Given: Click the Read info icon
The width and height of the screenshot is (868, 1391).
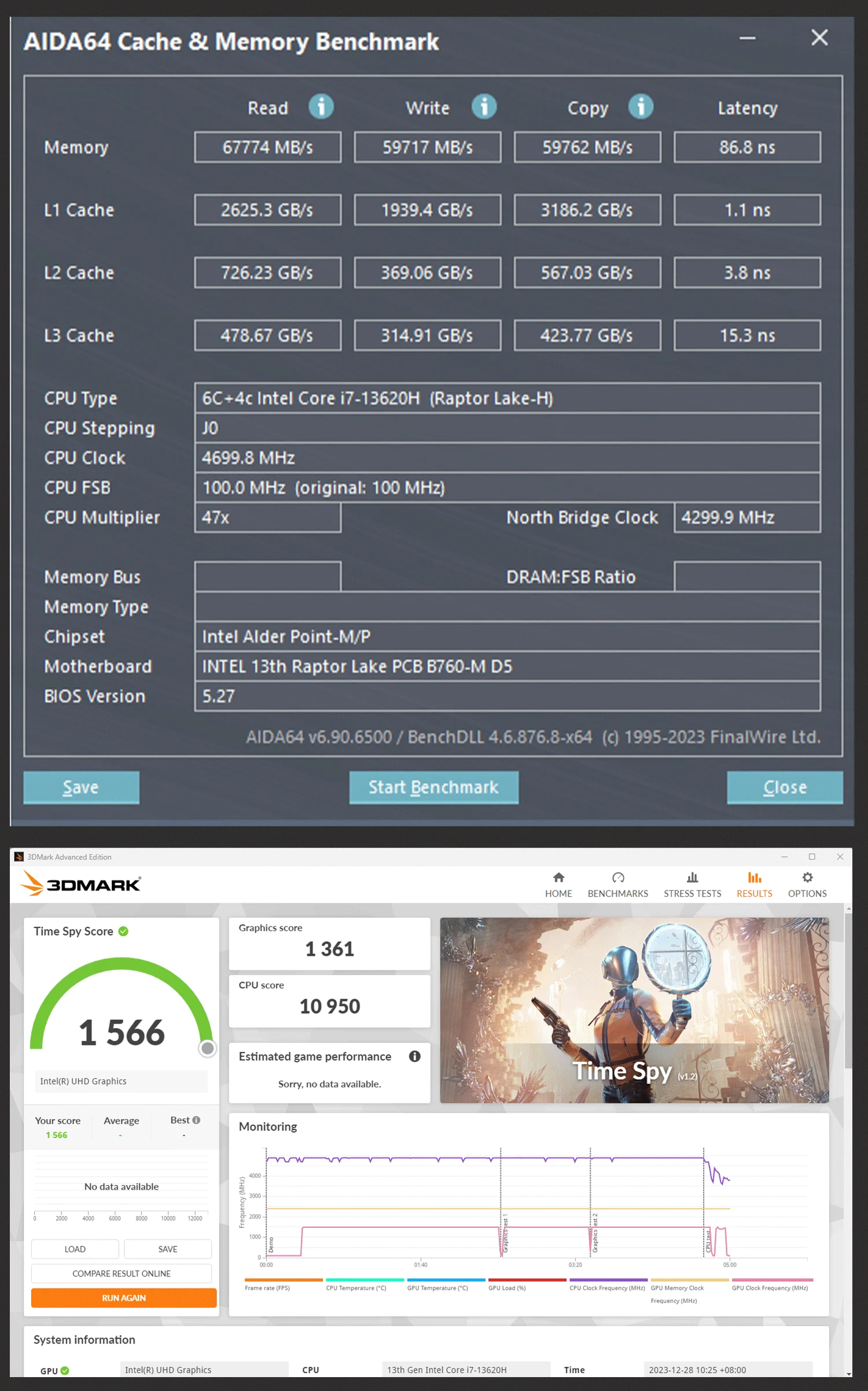Looking at the screenshot, I should (x=321, y=107).
